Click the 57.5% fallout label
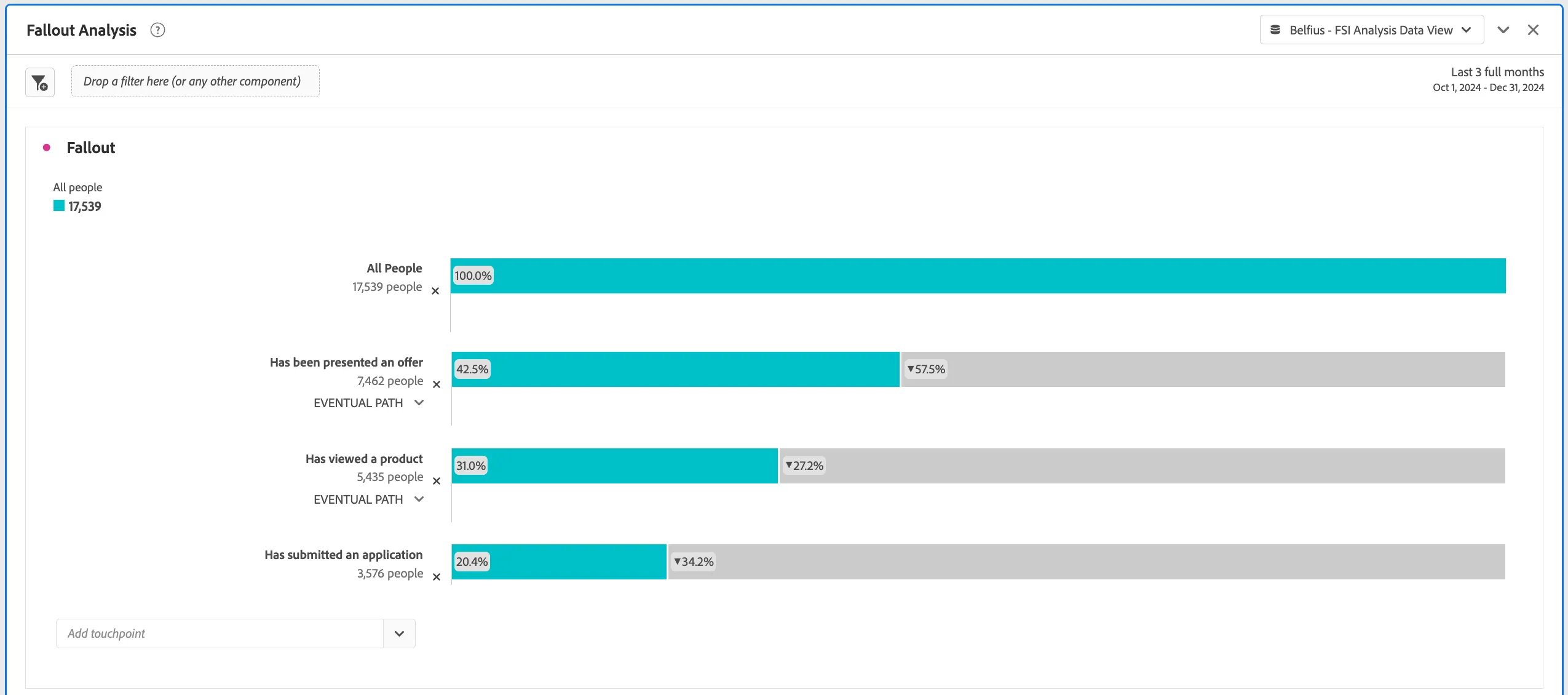Screen dimensions: 1568x695 (x=926, y=369)
